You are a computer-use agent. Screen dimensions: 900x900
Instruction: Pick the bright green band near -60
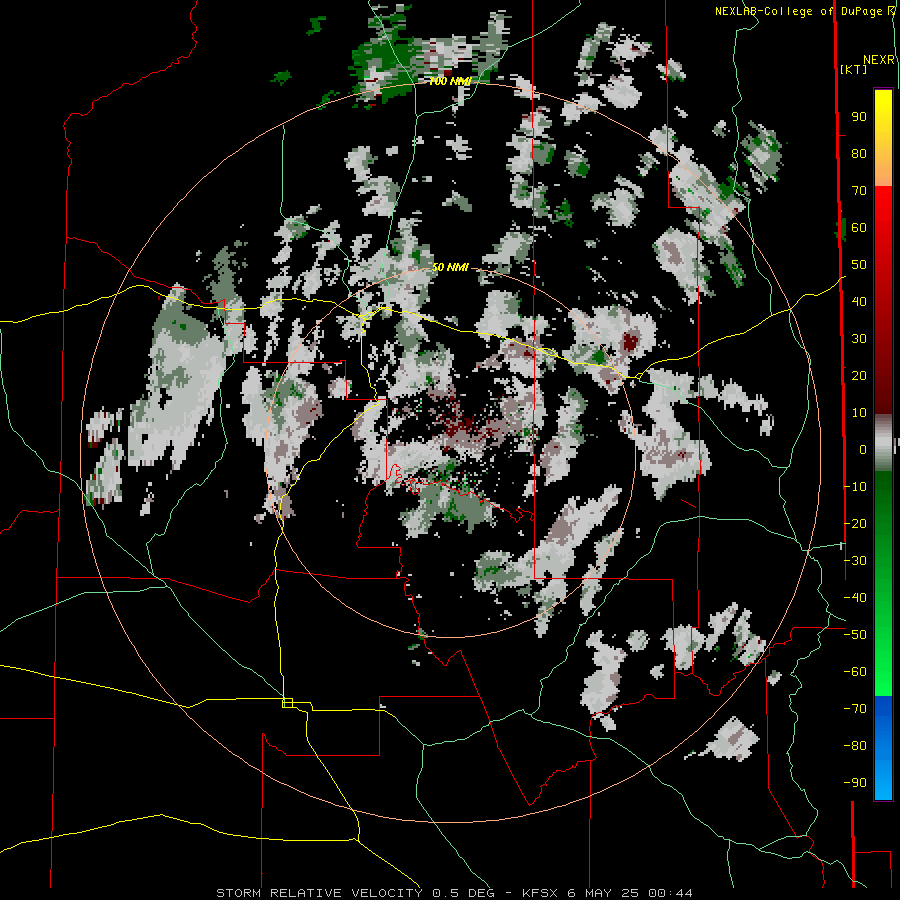click(883, 672)
